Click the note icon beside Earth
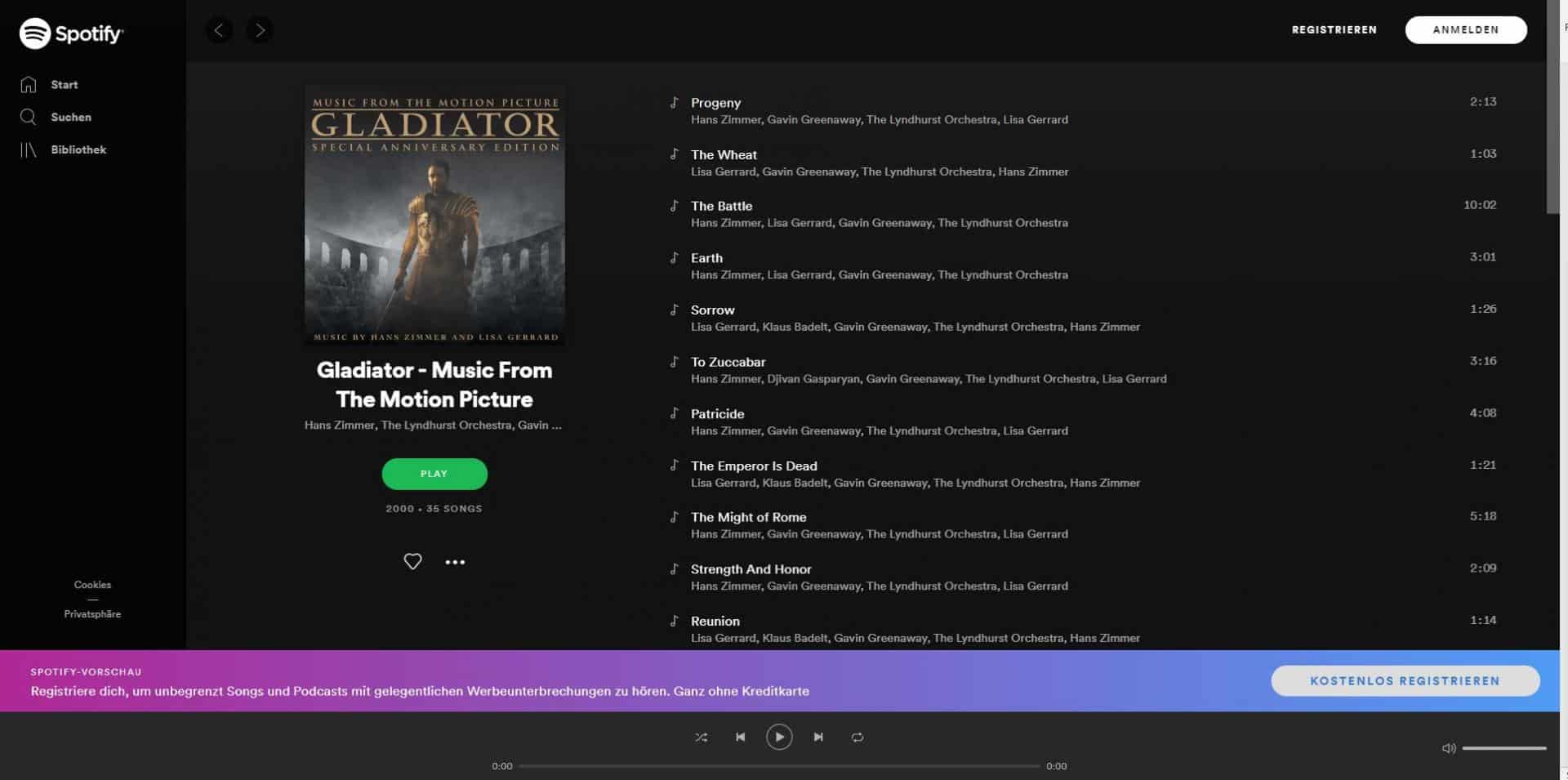Image resolution: width=1568 pixels, height=780 pixels. coord(674,257)
